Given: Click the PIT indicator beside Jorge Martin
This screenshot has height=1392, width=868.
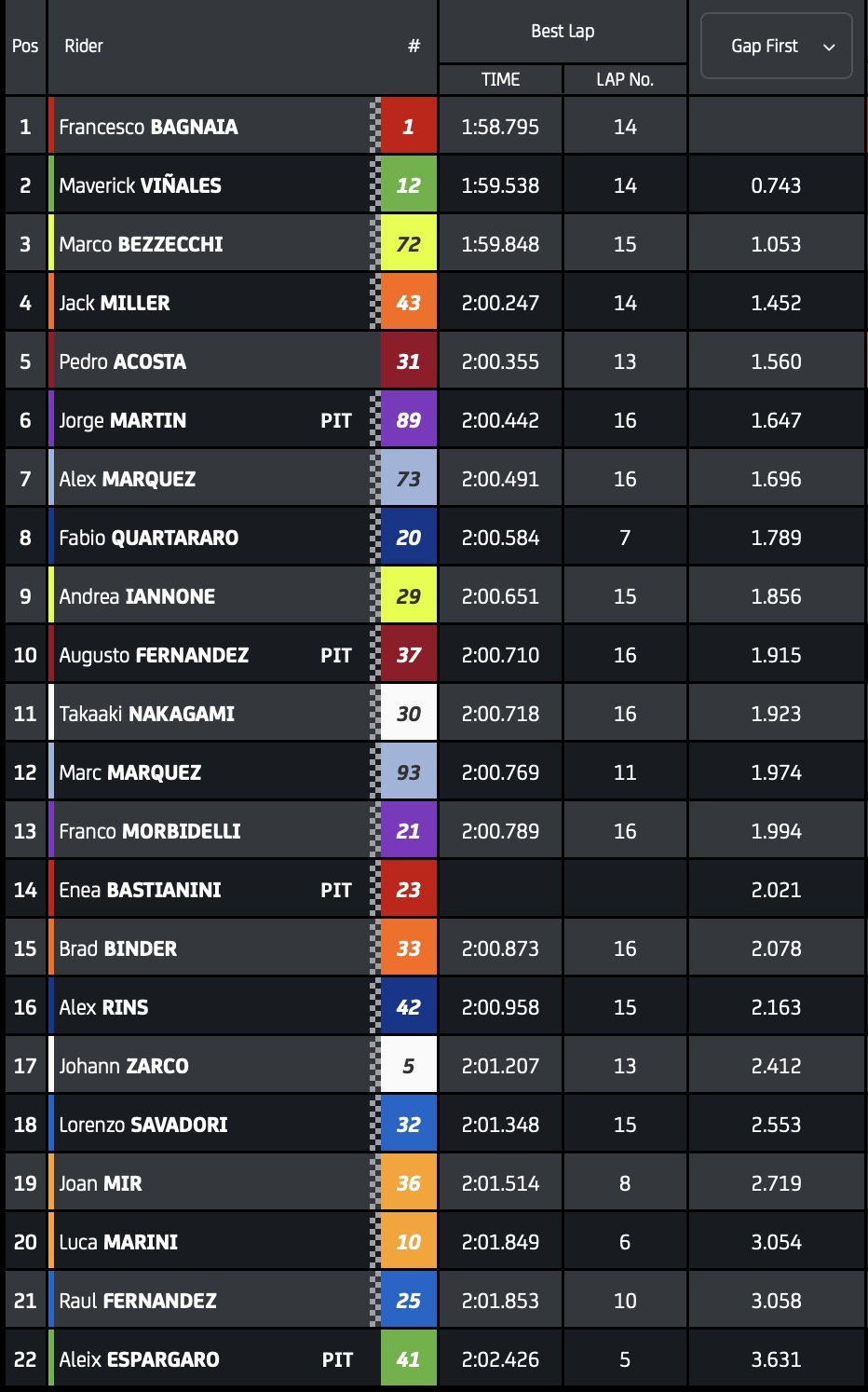Looking at the screenshot, I should [x=336, y=420].
